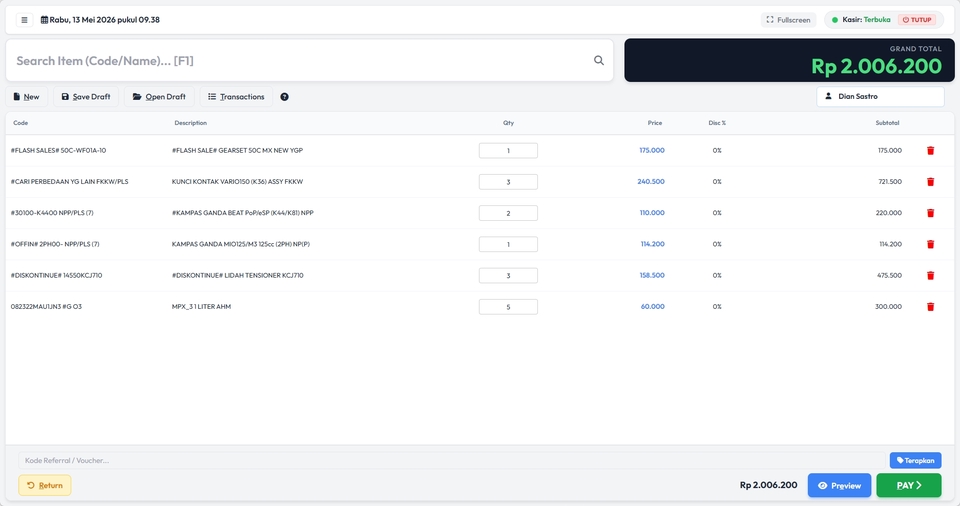
Task: Save the current cart as draft
Action: tap(86, 97)
